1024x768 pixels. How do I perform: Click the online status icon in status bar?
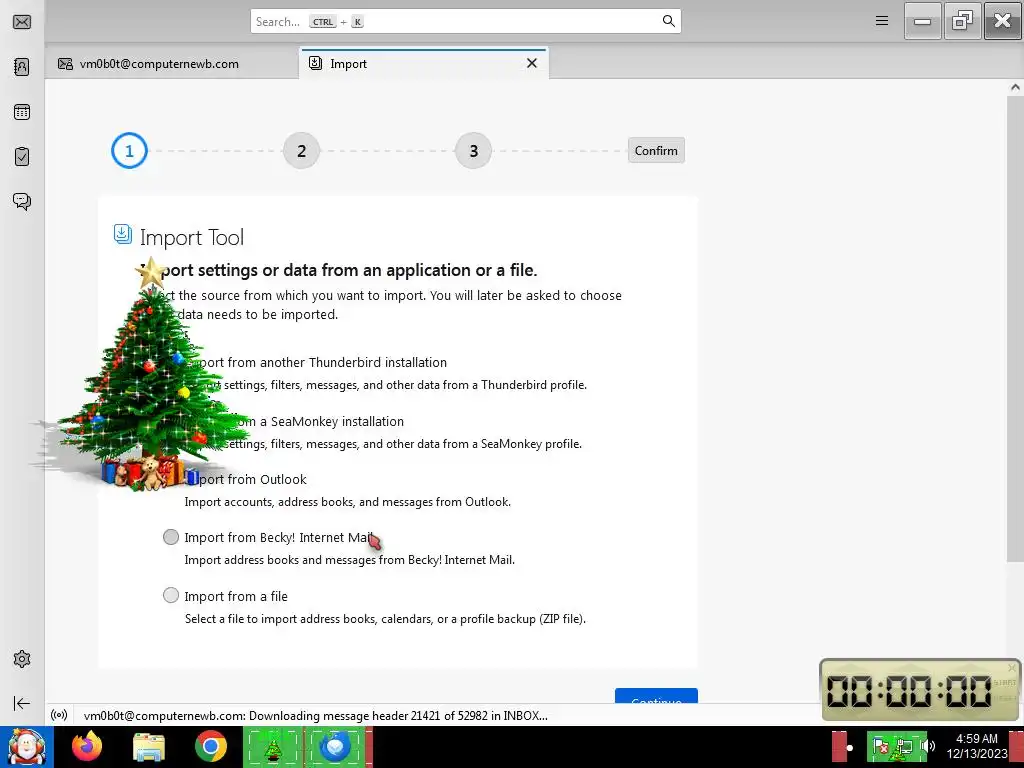coord(59,715)
